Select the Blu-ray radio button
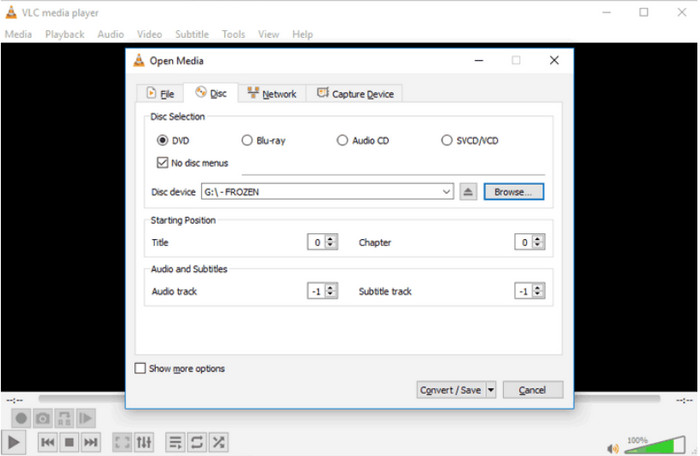700x456 pixels. tap(247, 140)
